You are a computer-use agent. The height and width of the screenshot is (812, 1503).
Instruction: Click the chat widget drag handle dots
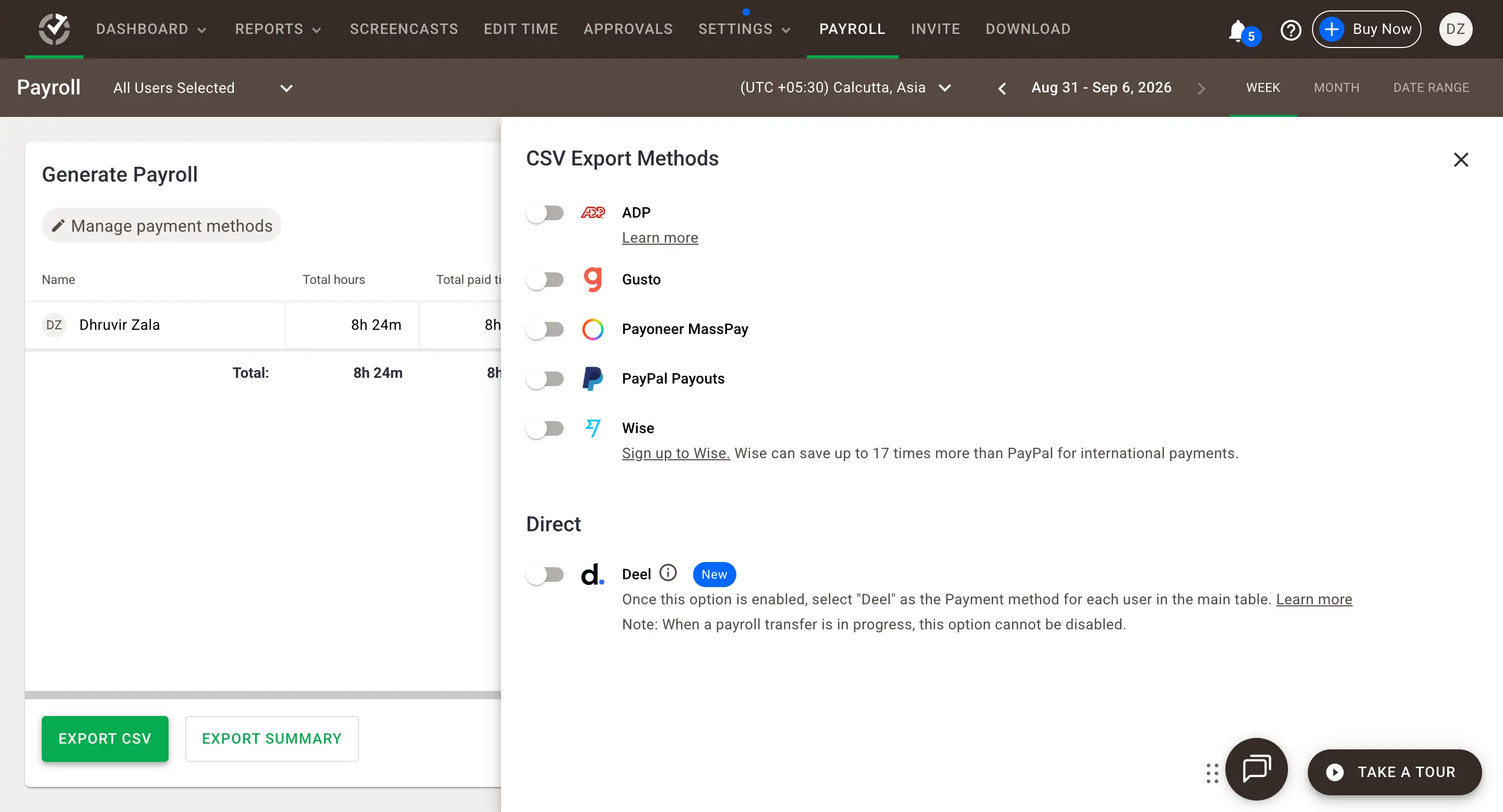[1212, 773]
